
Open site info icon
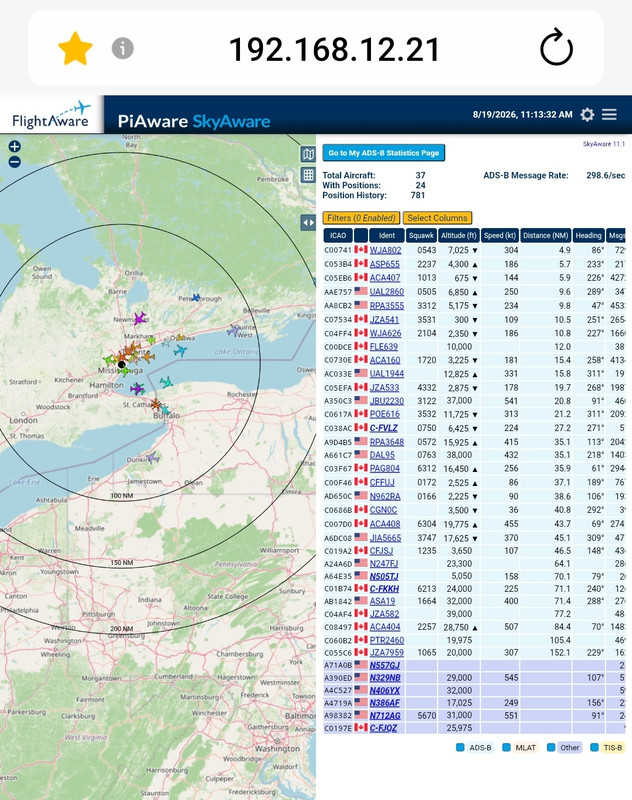(x=122, y=48)
